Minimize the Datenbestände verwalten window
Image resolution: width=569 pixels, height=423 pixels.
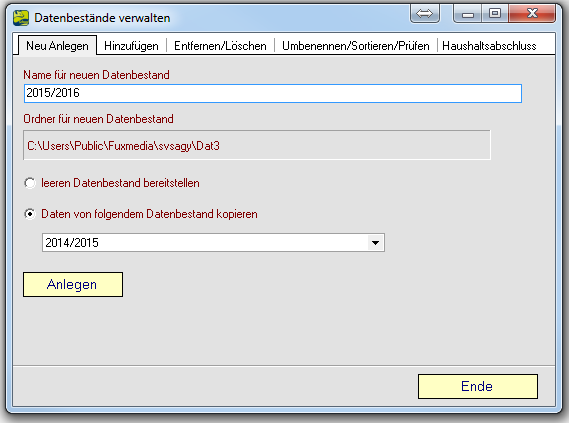(x=467, y=14)
